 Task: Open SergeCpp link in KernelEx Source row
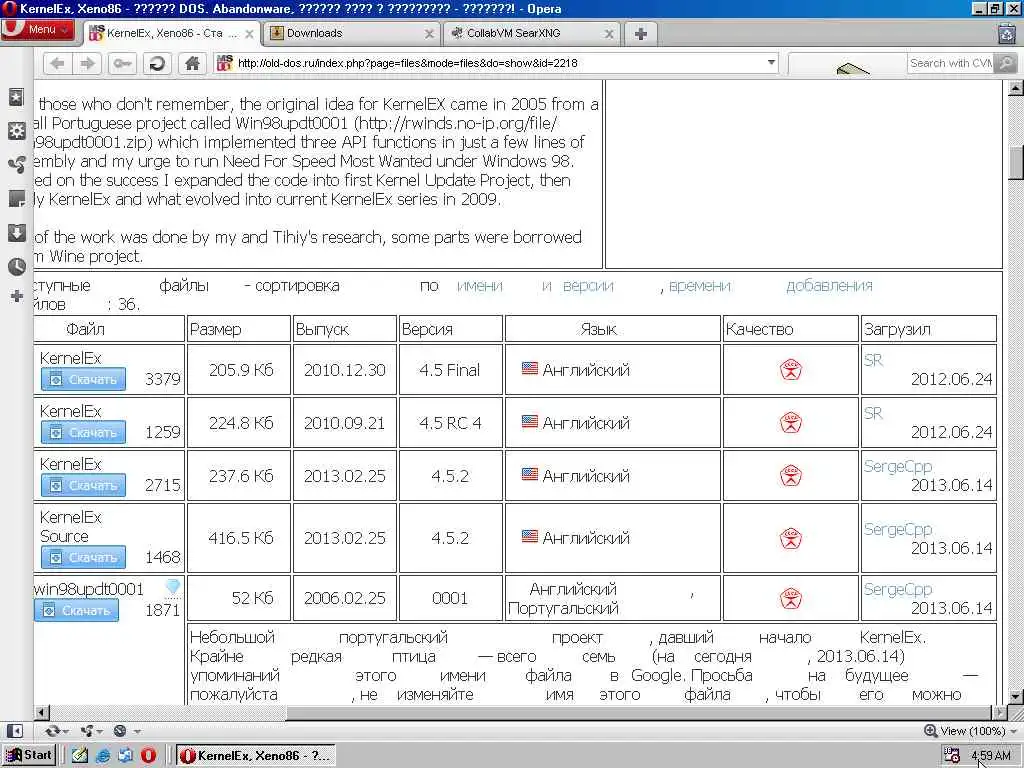pos(898,530)
